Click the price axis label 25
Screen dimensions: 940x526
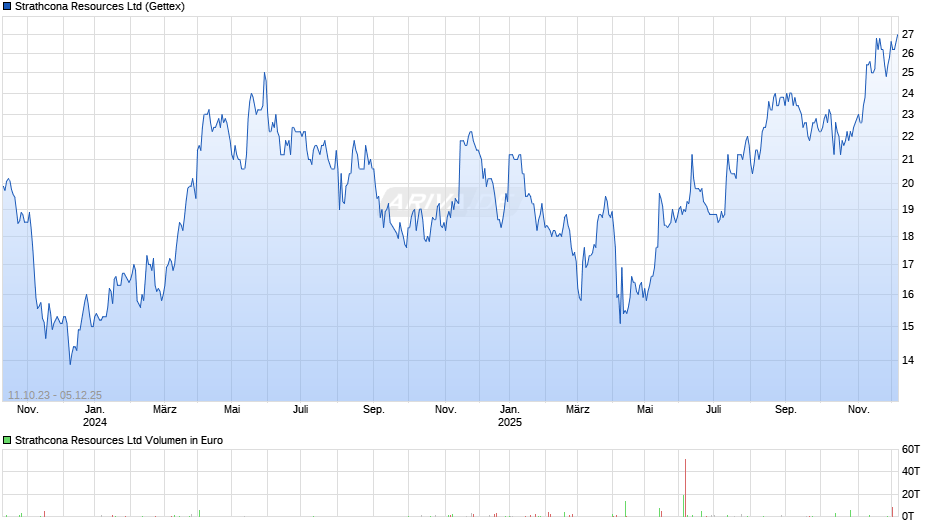[x=908, y=73]
